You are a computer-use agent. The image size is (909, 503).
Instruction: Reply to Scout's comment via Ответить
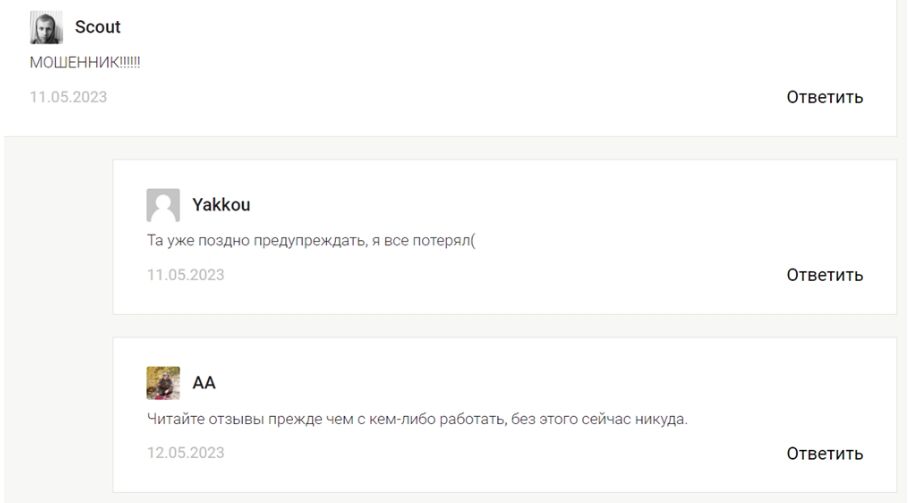click(x=824, y=97)
